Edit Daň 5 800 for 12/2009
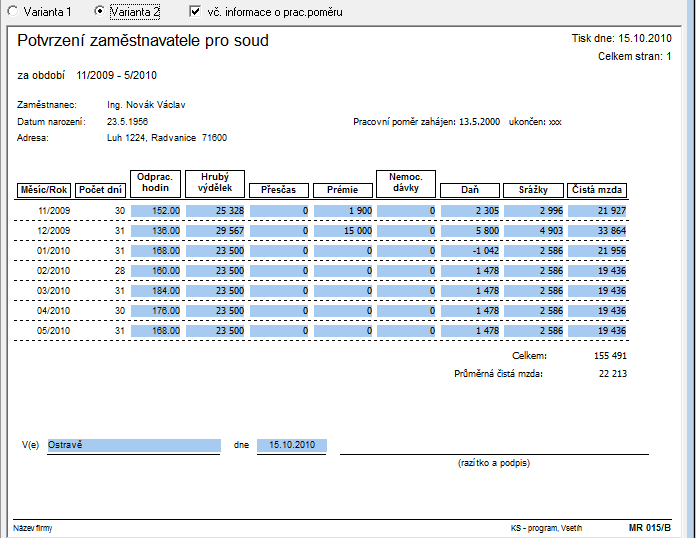 coord(470,231)
